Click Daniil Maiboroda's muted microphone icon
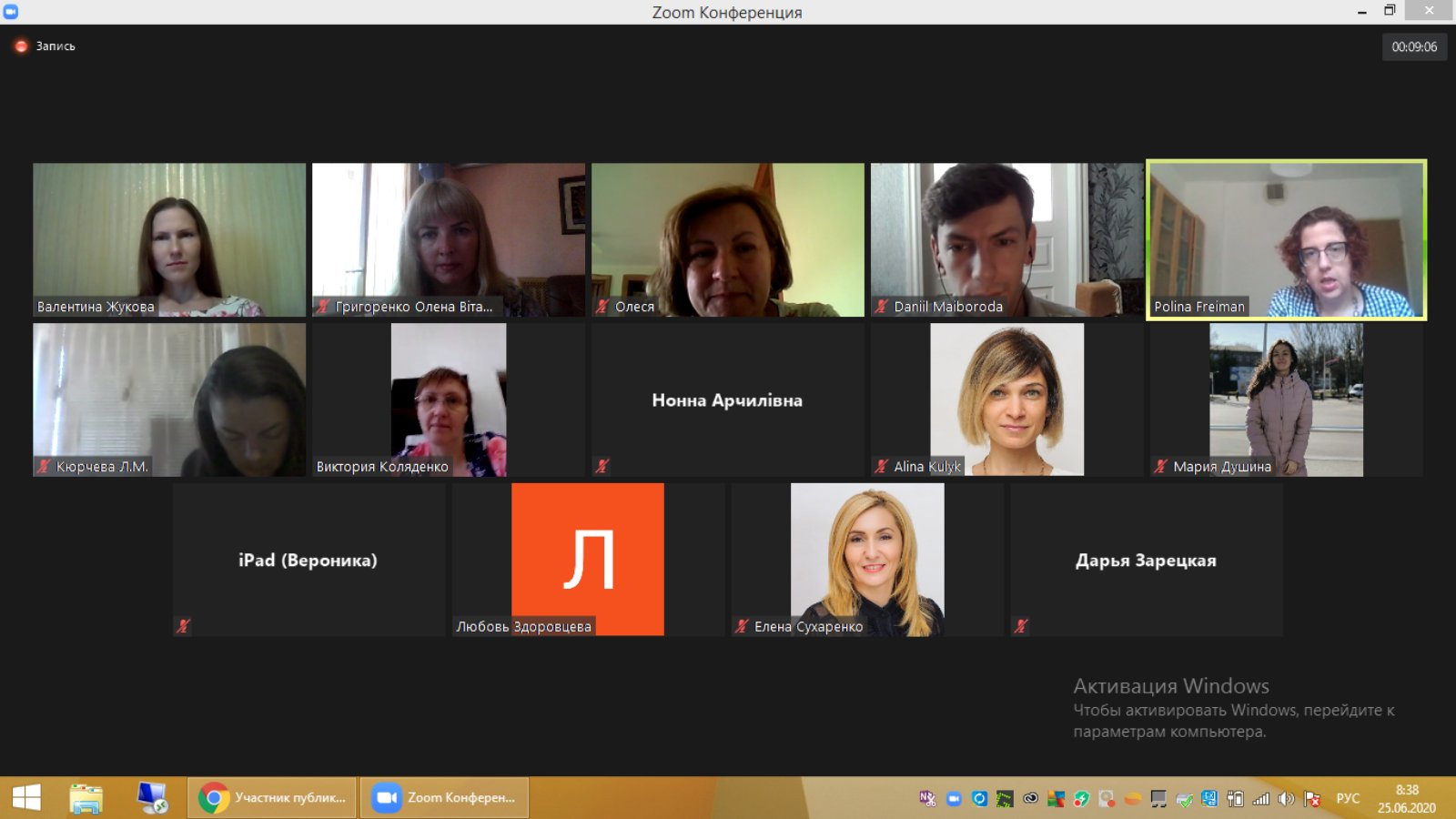This screenshot has height=819, width=1456. pyautogui.click(x=882, y=307)
